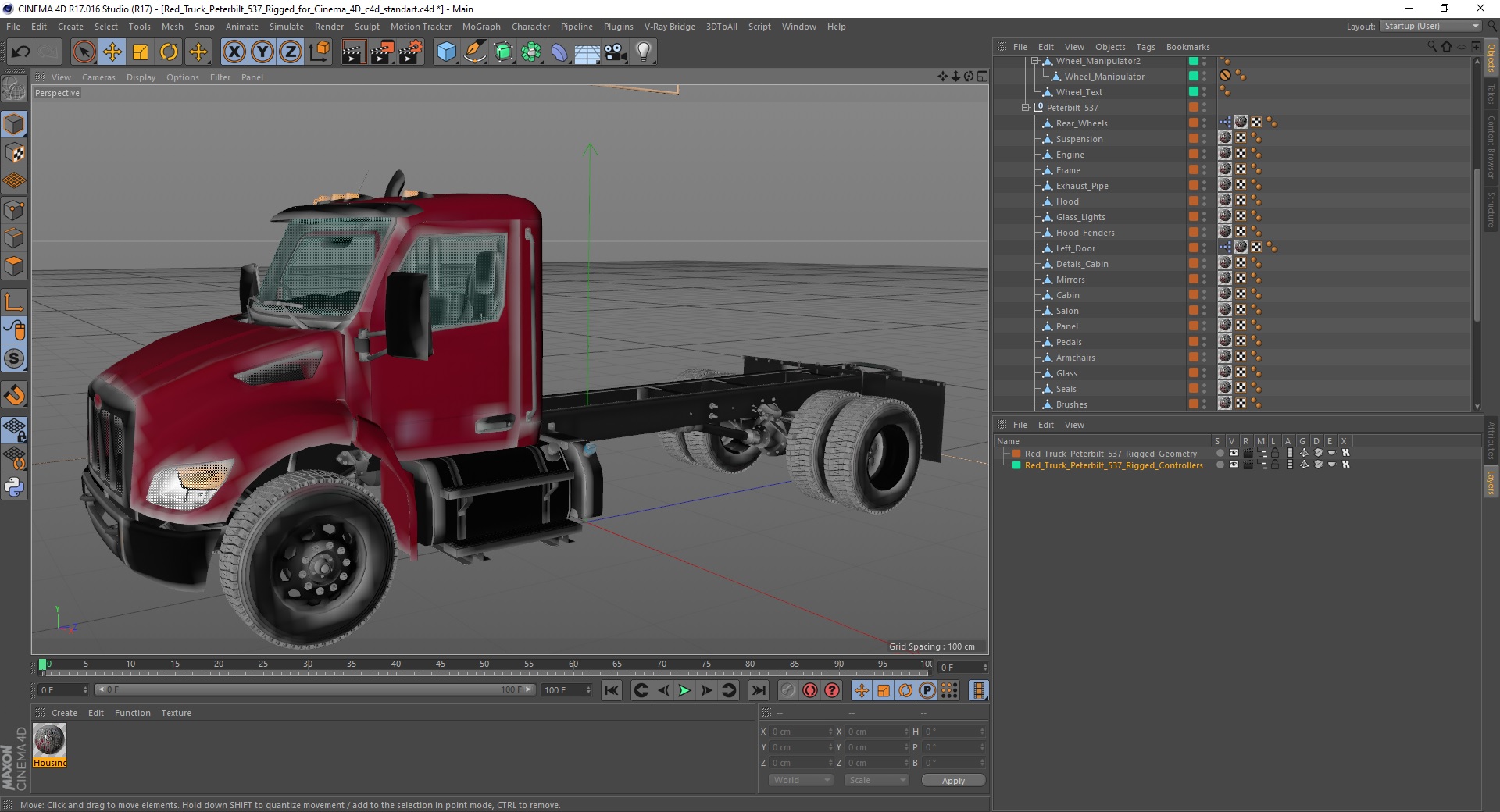Toggle the Enable Snap S icon

tap(14, 358)
